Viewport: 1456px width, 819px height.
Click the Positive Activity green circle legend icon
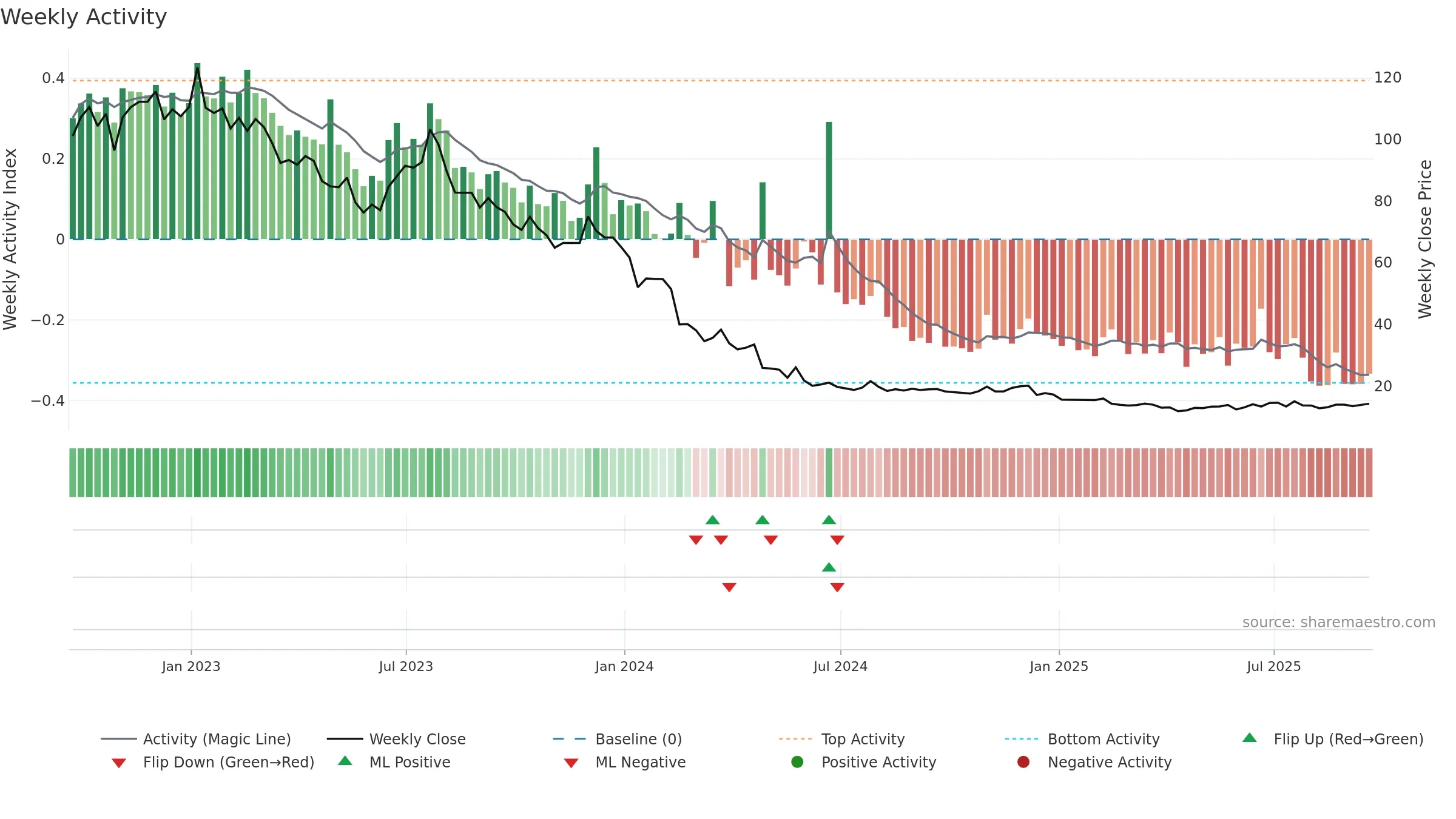(798, 762)
